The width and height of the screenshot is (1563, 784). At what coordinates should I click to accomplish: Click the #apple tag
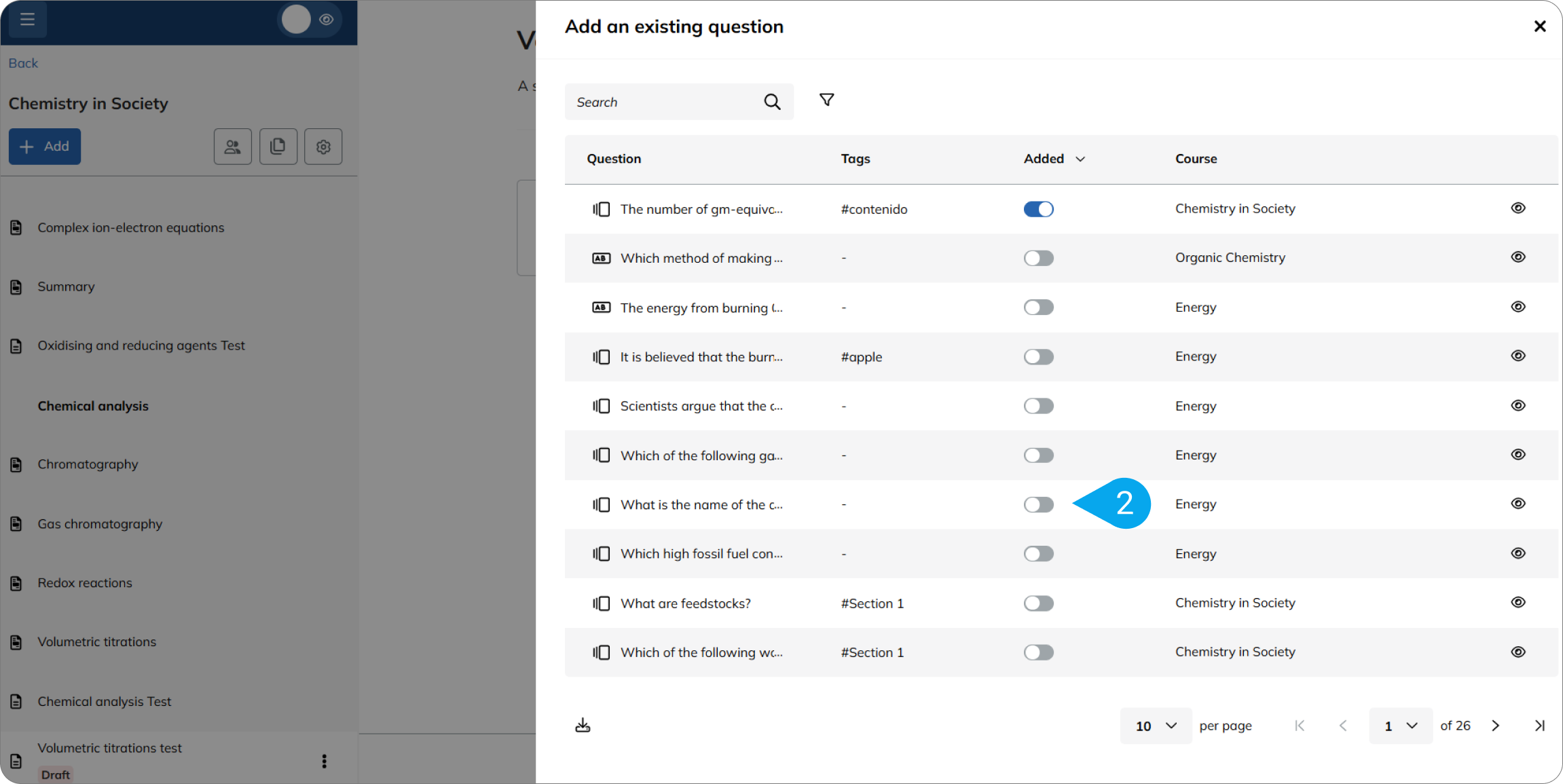pos(861,357)
